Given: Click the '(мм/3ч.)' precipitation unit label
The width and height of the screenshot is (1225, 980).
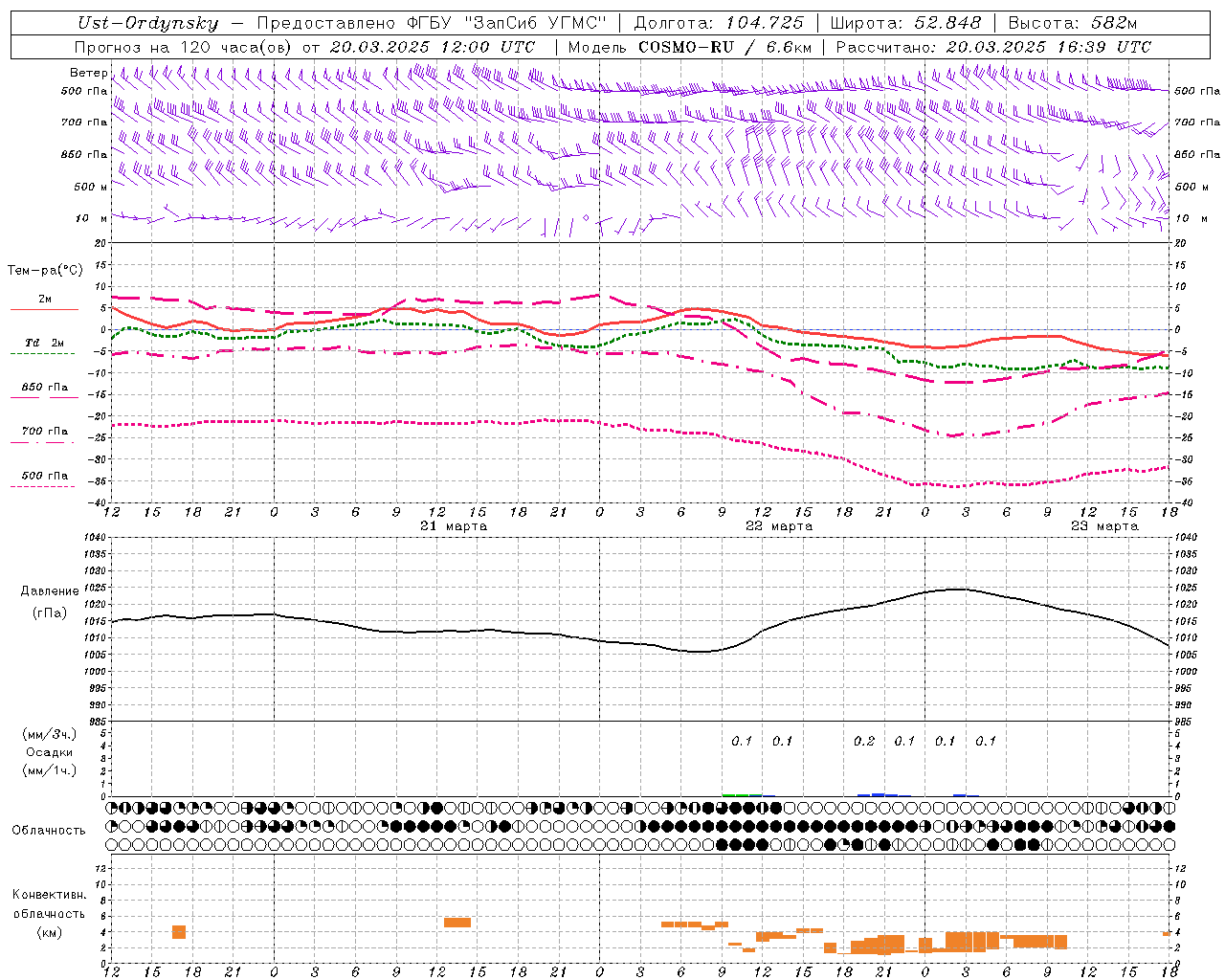Looking at the screenshot, I should coord(50,734).
